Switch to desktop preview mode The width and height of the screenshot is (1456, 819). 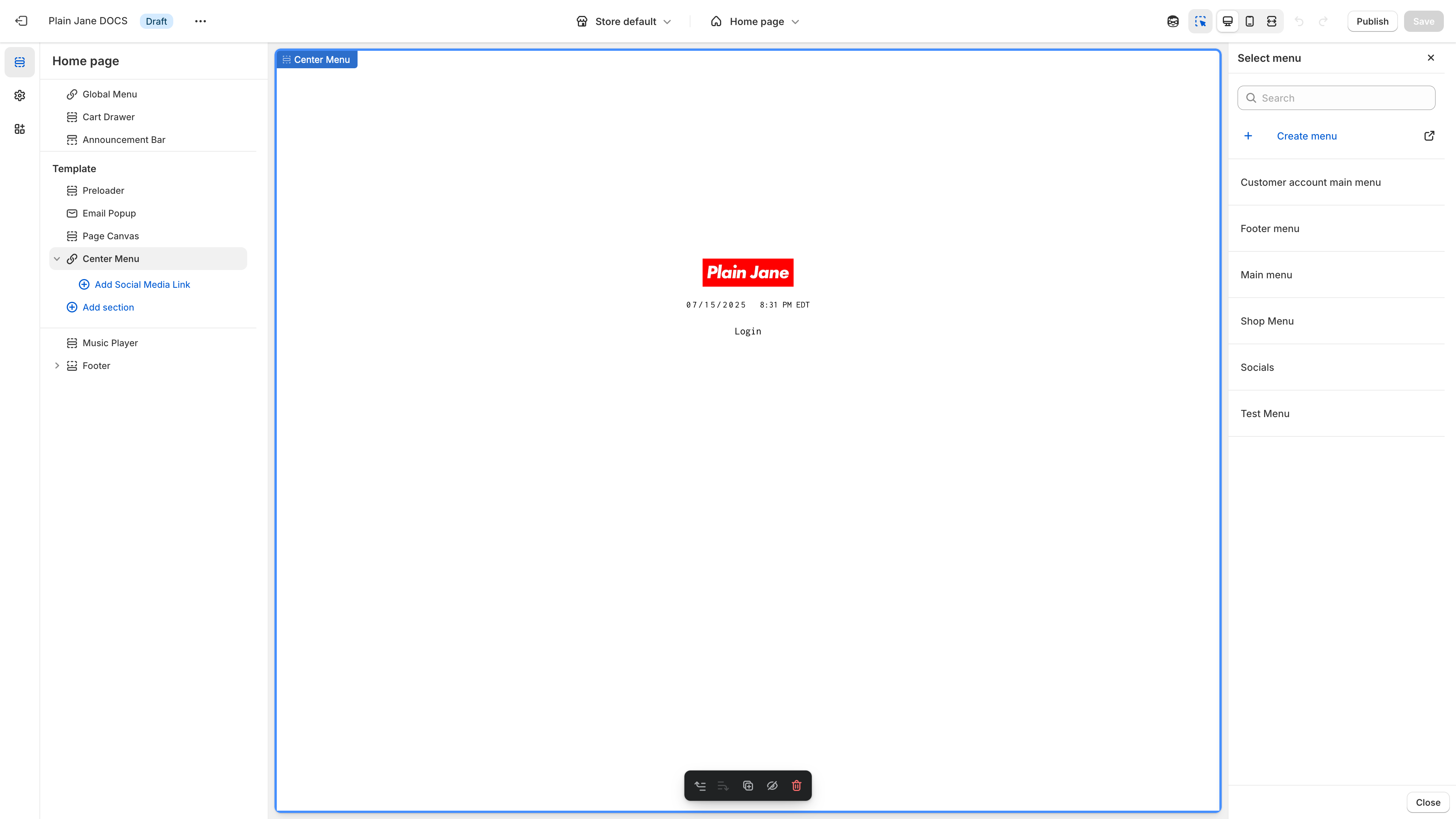tap(1227, 21)
